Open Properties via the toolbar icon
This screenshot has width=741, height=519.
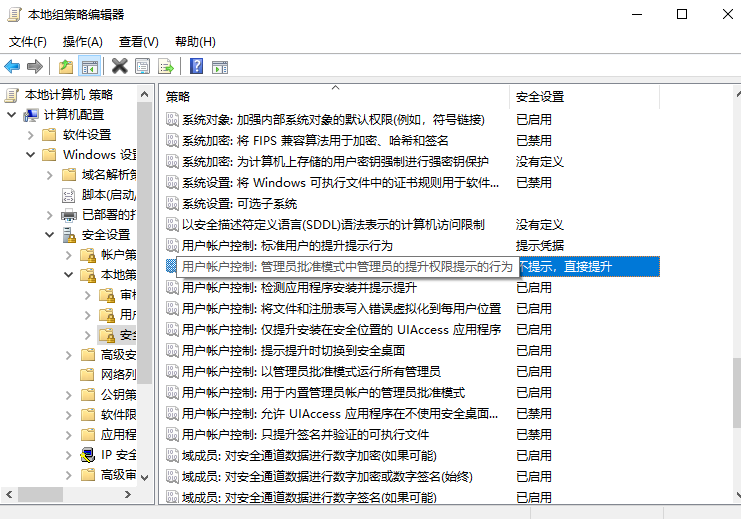[142, 67]
